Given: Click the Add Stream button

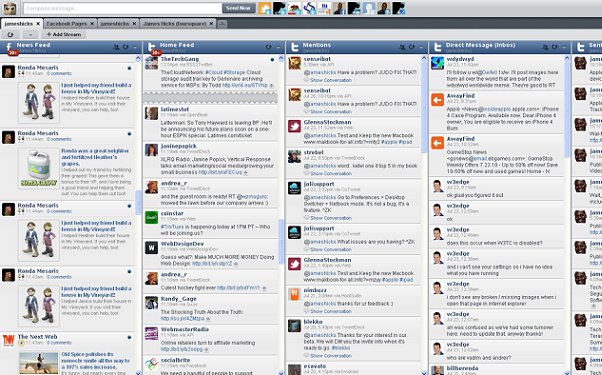Looking at the screenshot, I should click(64, 35).
